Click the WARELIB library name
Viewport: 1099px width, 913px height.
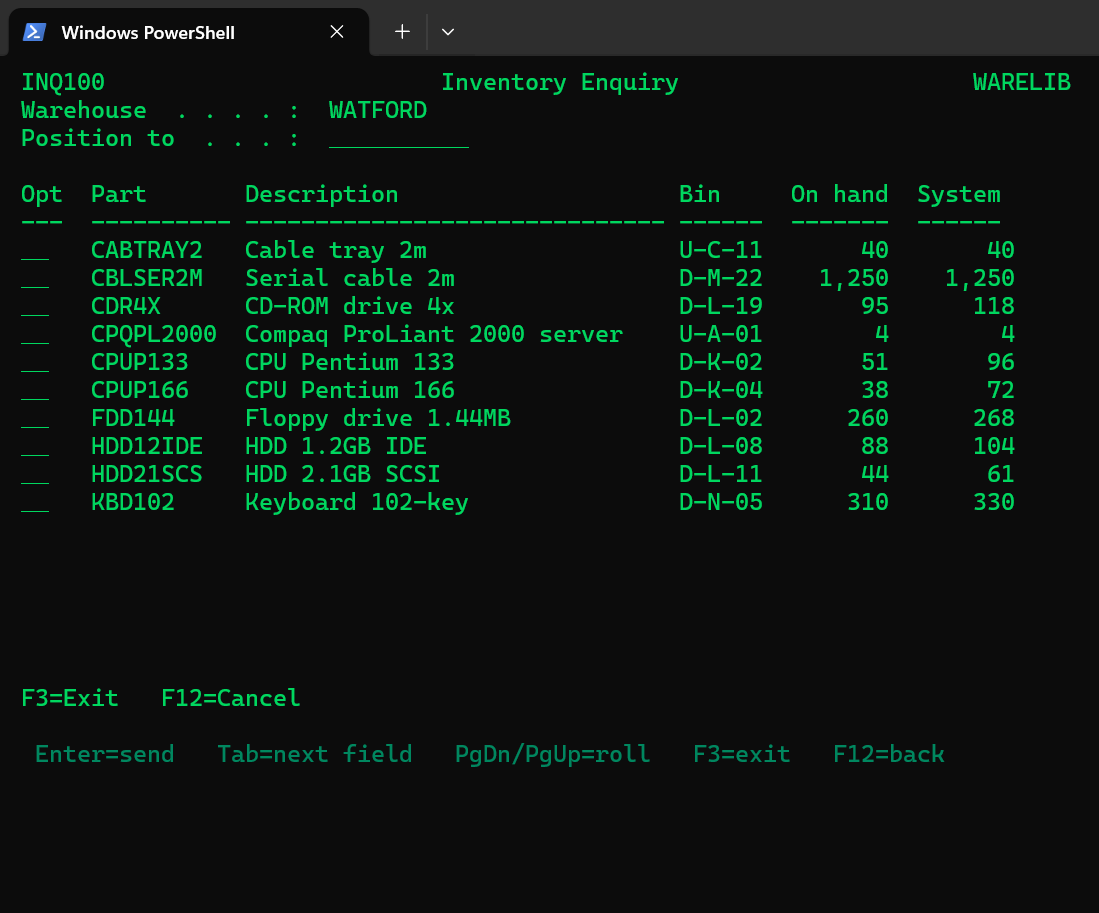coord(1022,82)
